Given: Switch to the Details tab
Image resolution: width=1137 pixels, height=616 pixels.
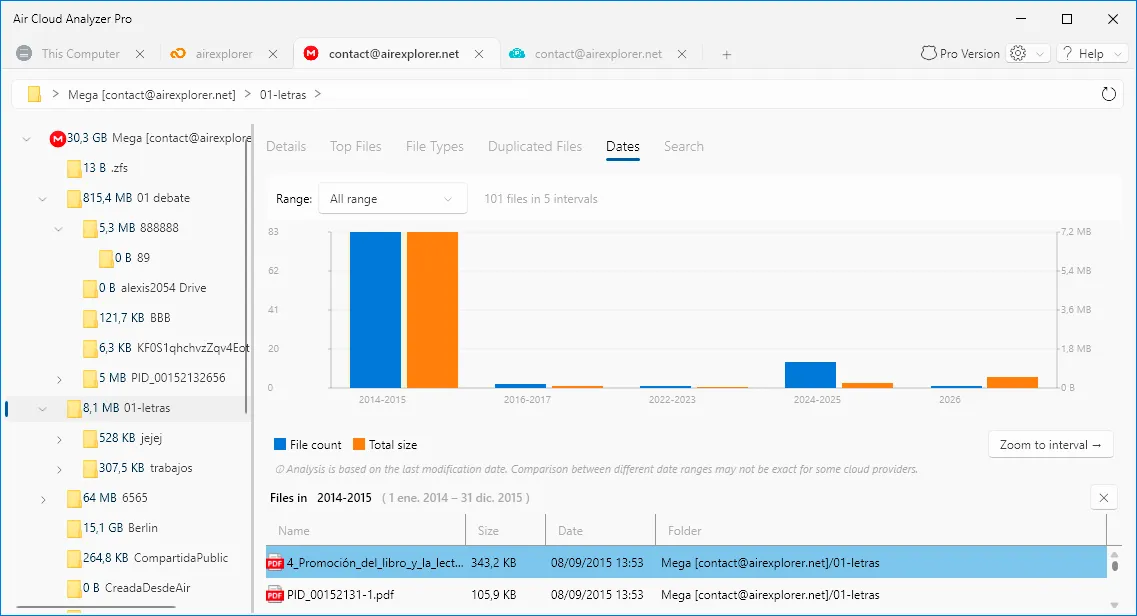Looking at the screenshot, I should [x=286, y=146].
